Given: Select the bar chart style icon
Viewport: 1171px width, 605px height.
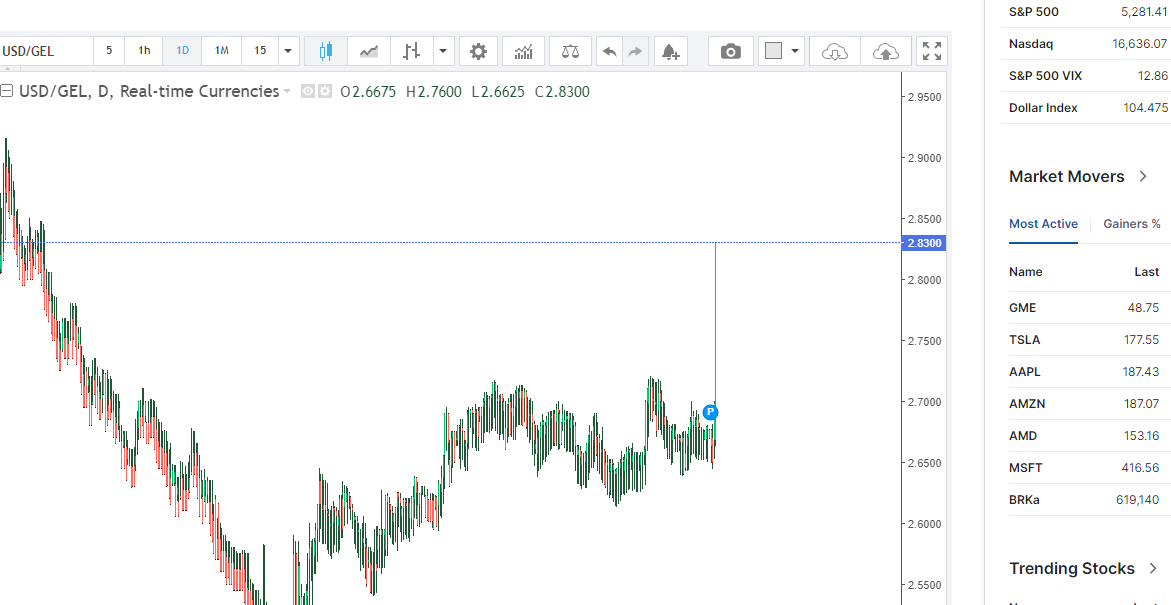Looking at the screenshot, I should point(411,51).
